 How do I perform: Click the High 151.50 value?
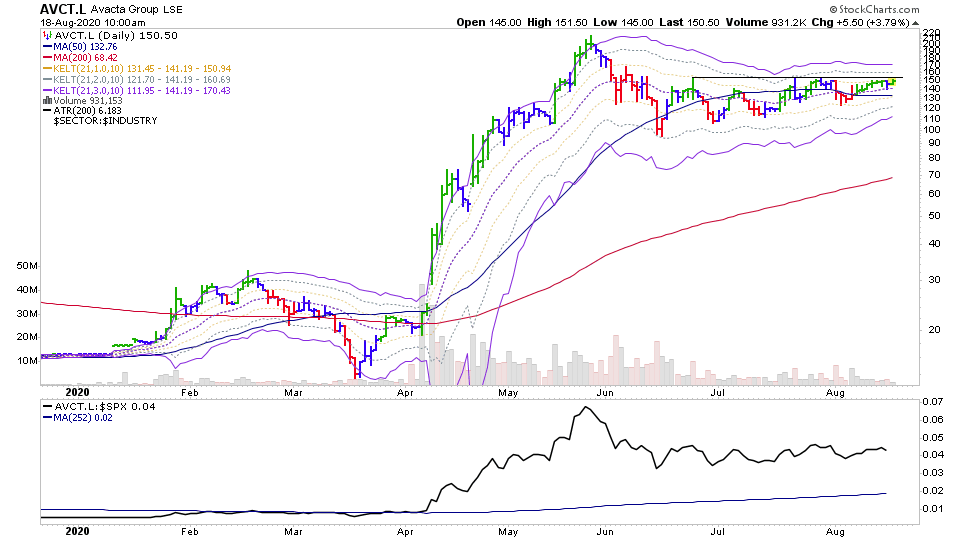pos(557,22)
